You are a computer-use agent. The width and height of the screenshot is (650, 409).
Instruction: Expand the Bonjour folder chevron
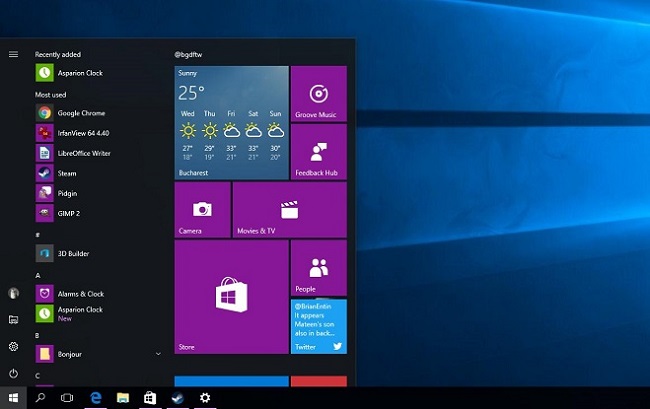(158, 354)
